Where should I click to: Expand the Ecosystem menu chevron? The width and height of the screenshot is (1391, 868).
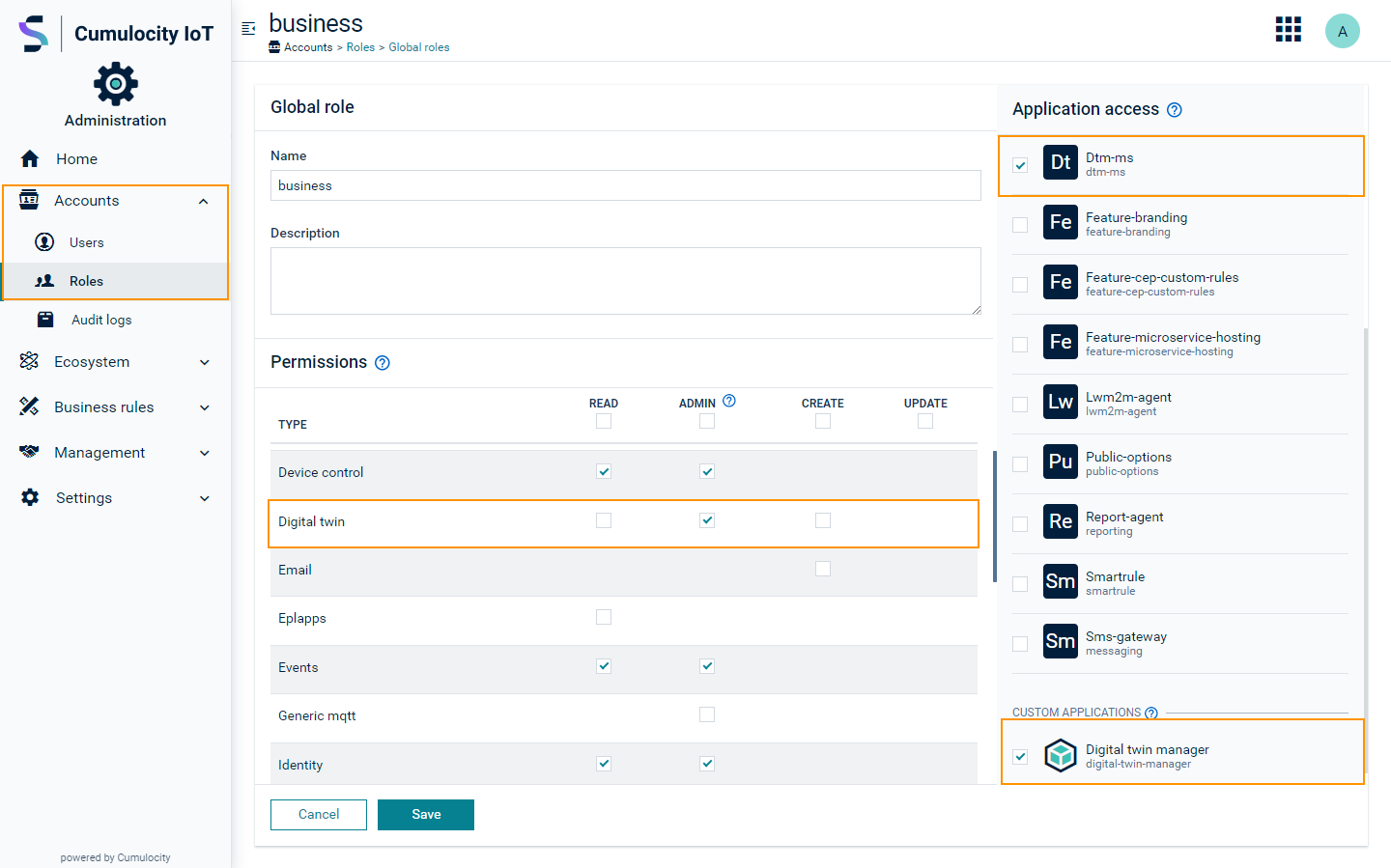tap(204, 362)
